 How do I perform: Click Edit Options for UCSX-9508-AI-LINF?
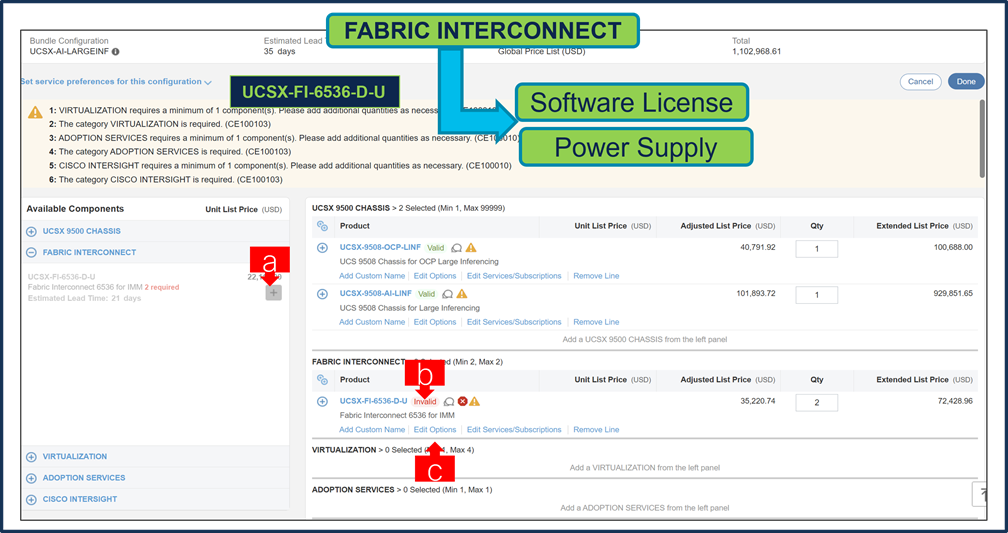(x=435, y=322)
